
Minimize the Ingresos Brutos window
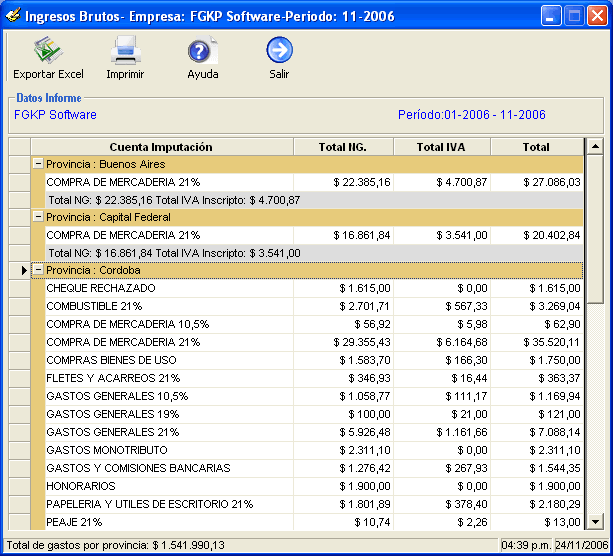click(551, 16)
